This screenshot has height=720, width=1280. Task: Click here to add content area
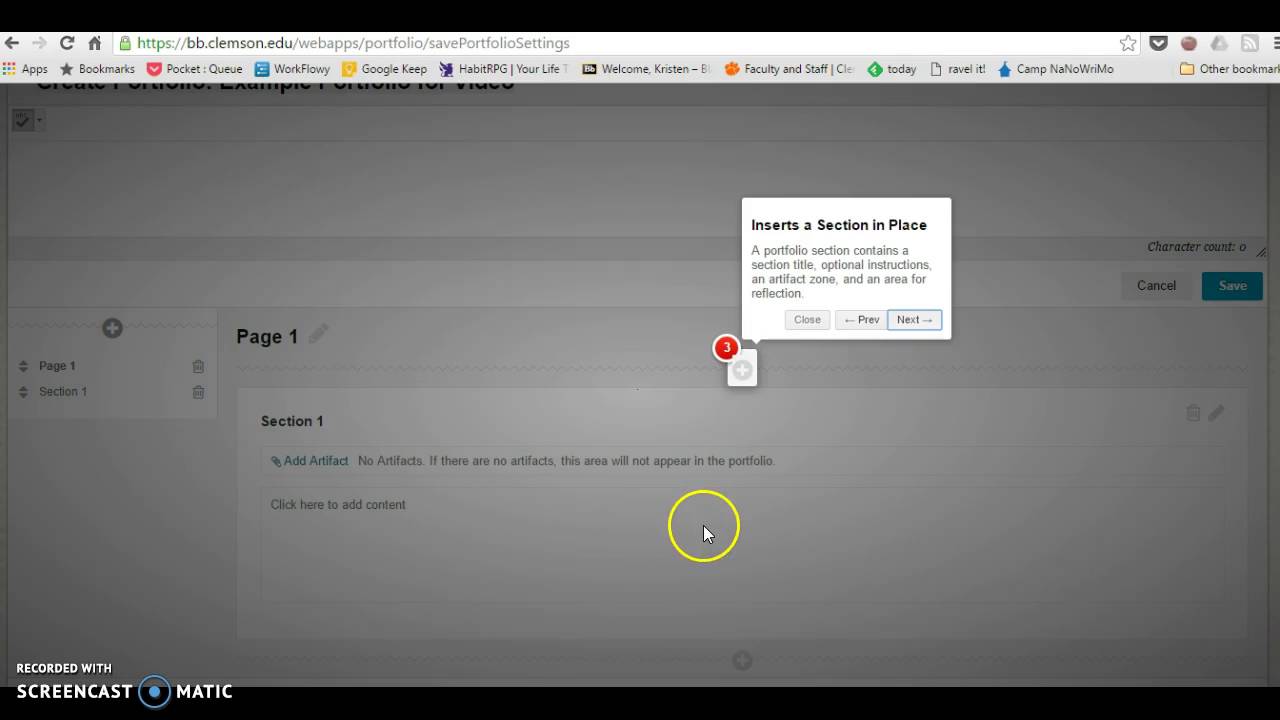[x=742, y=545]
